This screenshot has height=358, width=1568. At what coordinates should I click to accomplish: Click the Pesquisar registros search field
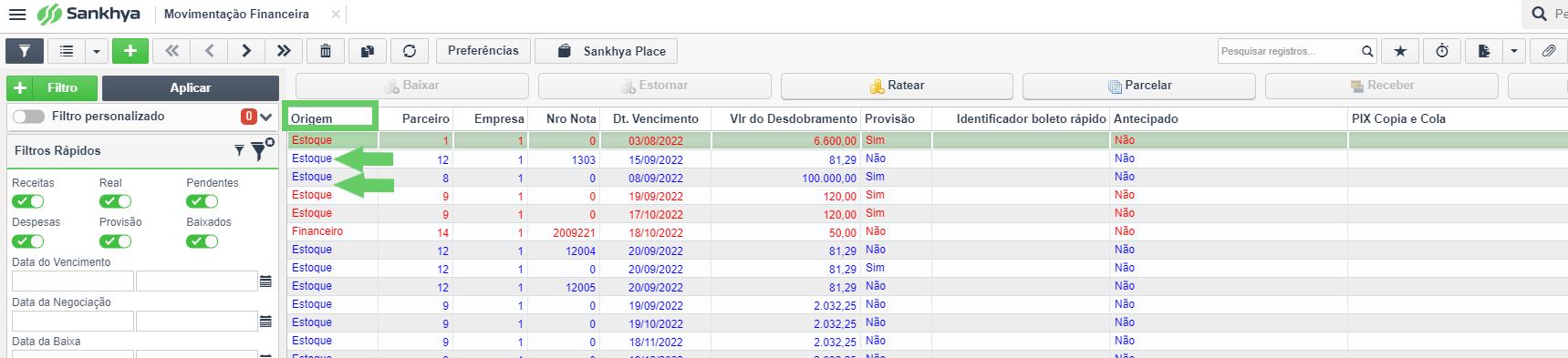click(x=1289, y=51)
